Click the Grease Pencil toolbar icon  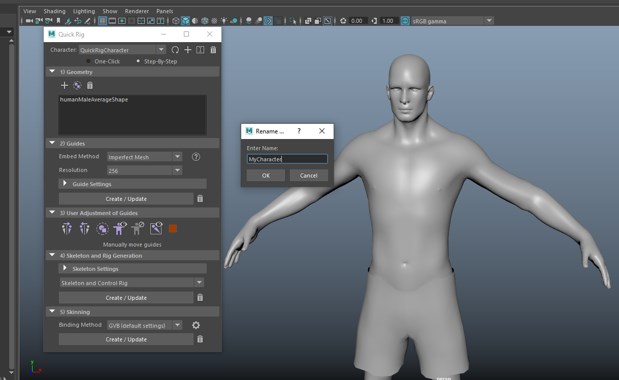pyautogui.click(x=88, y=21)
